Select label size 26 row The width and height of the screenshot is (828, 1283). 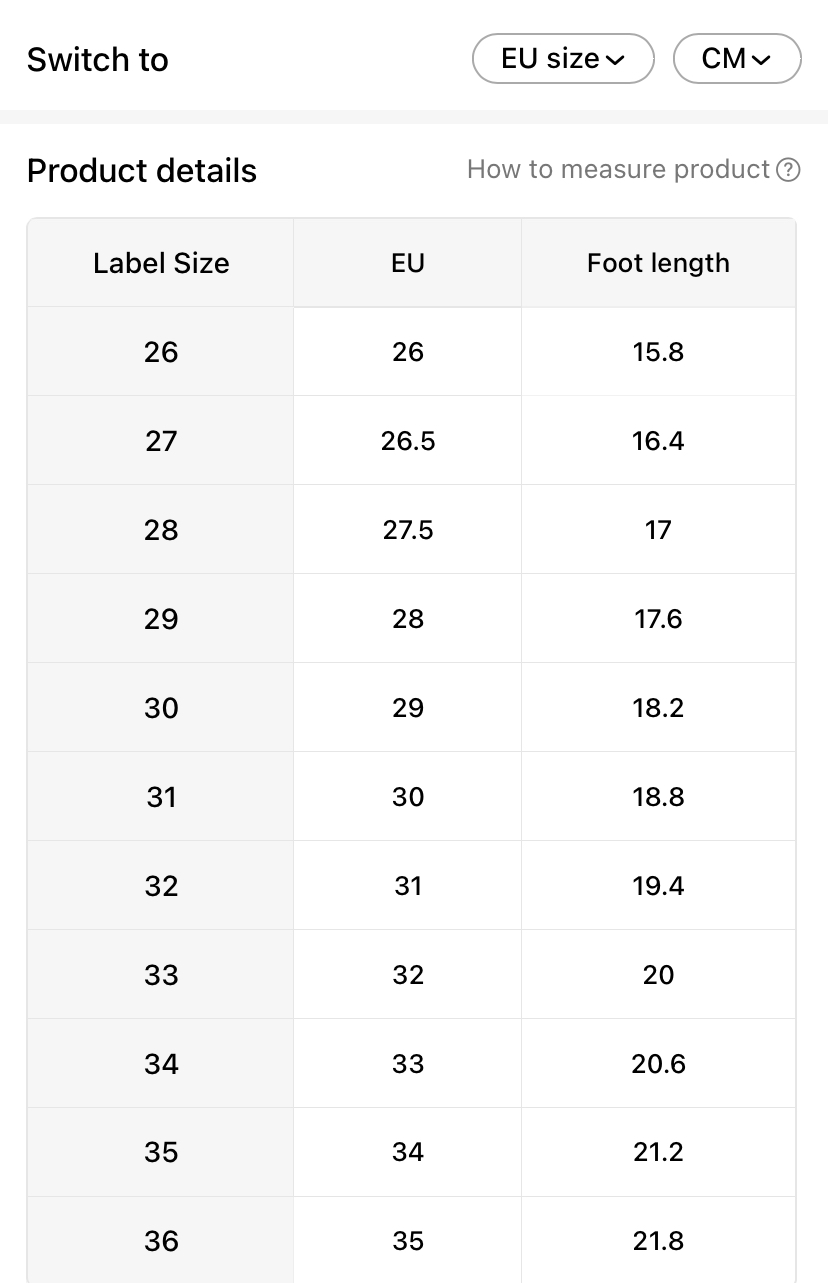tap(161, 352)
